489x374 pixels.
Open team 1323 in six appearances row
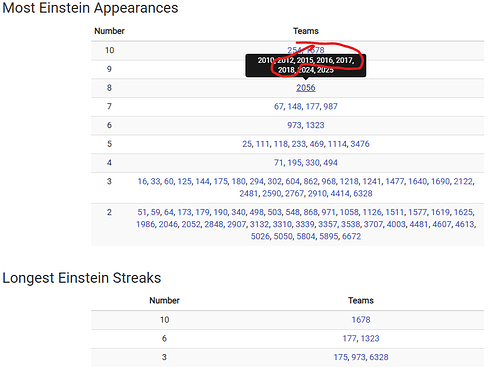pos(315,125)
